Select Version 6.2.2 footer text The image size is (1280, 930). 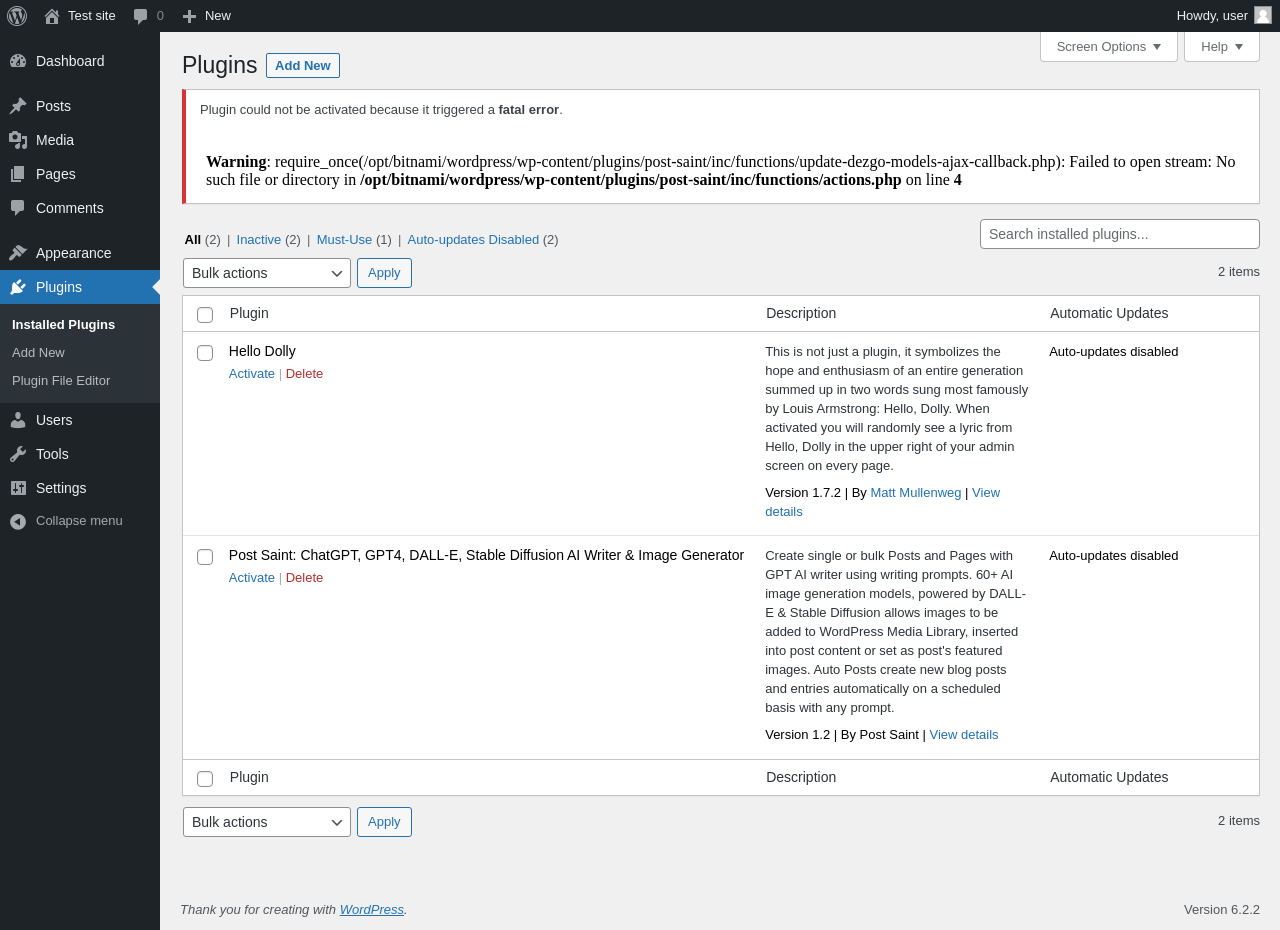tap(1222, 910)
